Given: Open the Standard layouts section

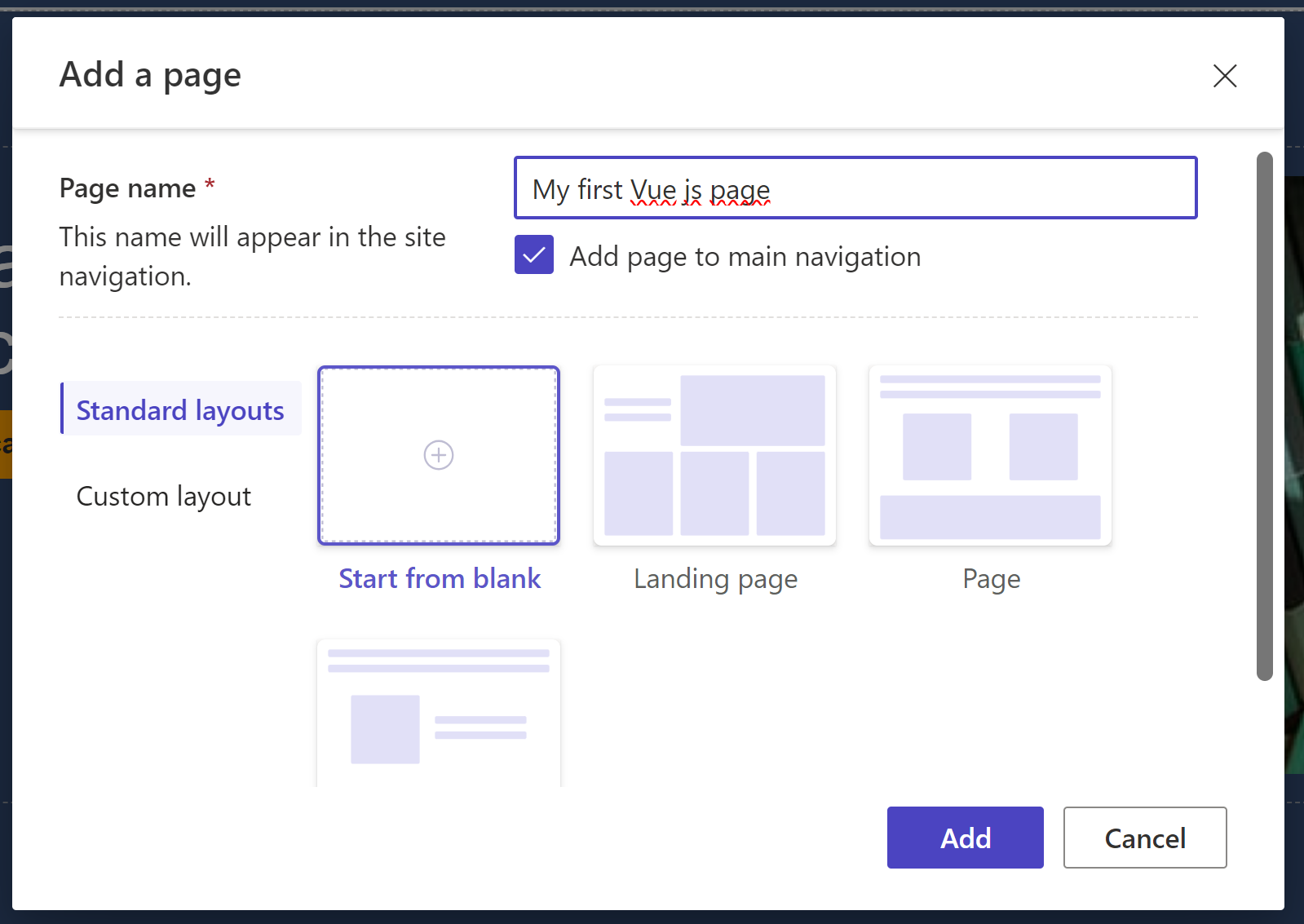Looking at the screenshot, I should [180, 410].
